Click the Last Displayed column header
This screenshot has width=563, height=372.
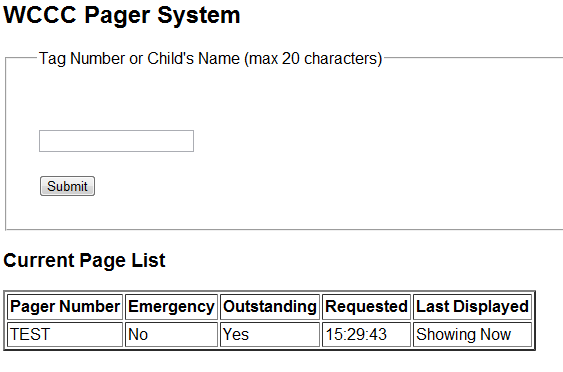click(x=473, y=307)
